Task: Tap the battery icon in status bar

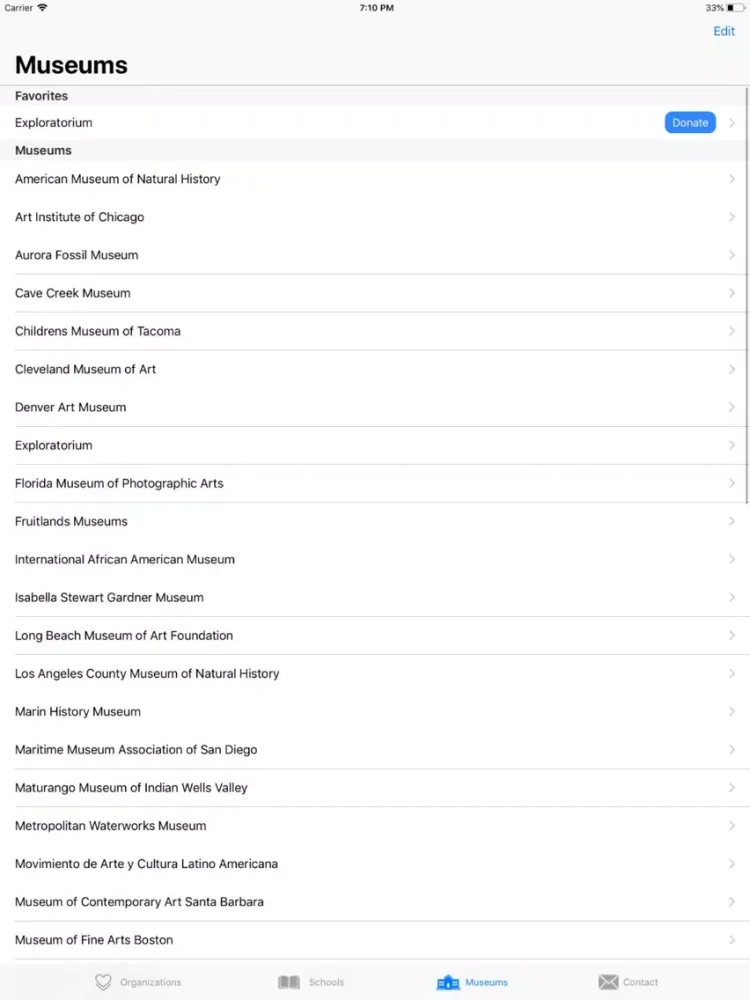Action: click(x=735, y=8)
